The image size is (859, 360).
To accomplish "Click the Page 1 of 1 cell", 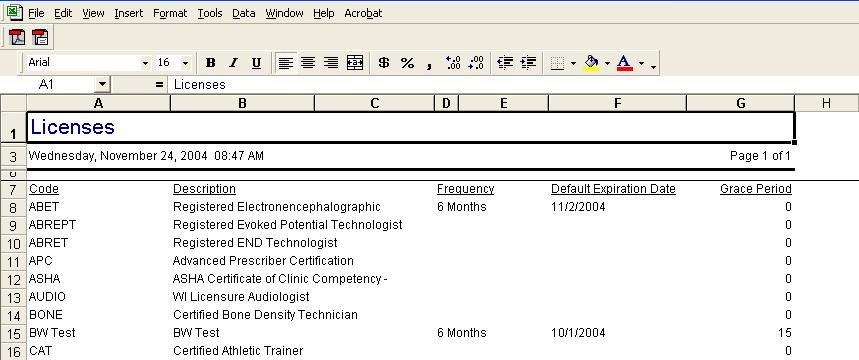I will pyautogui.click(x=760, y=156).
